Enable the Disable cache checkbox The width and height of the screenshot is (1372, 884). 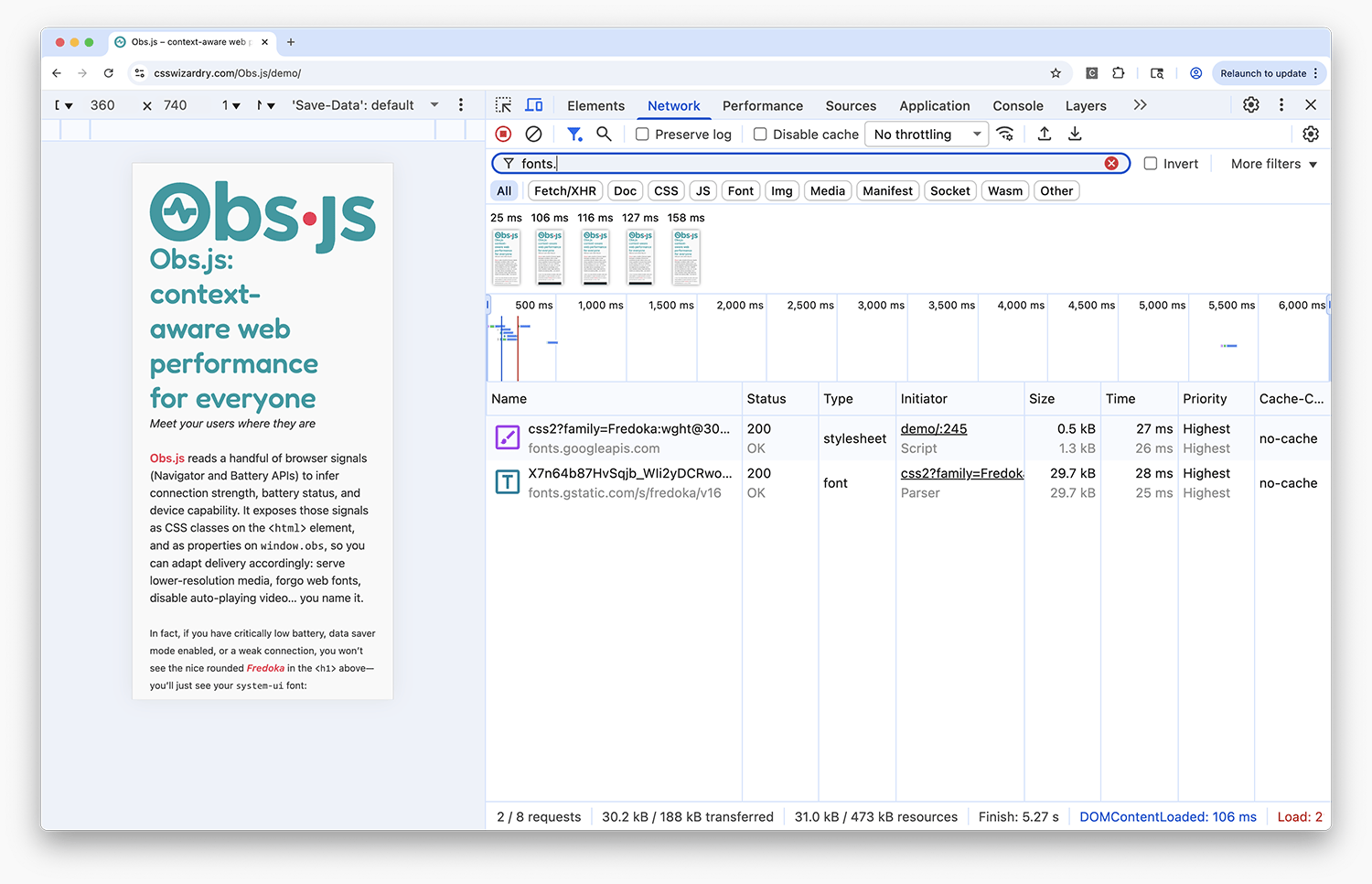pos(760,135)
